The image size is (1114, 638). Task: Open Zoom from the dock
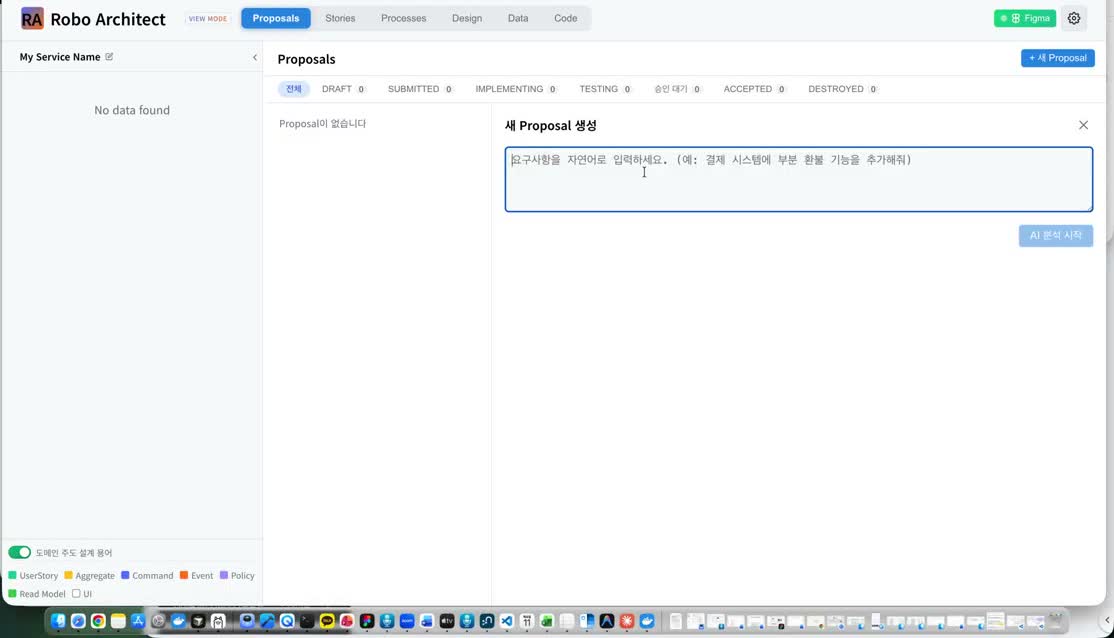pyautogui.click(x=407, y=621)
